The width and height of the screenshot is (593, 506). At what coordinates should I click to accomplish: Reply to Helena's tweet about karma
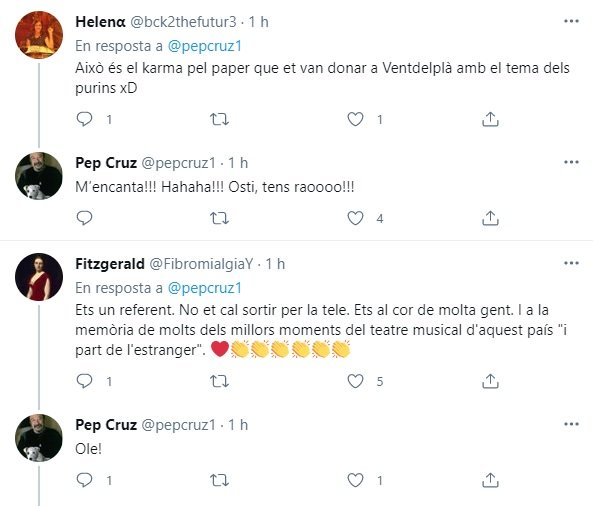pos(84,119)
